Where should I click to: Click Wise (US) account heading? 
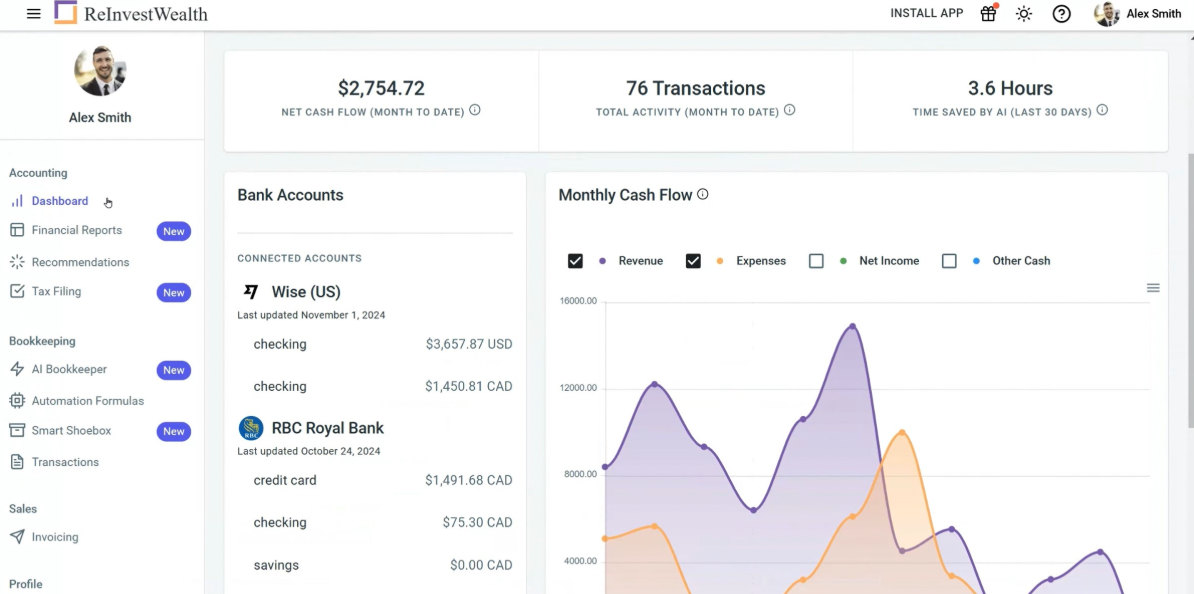(x=306, y=292)
